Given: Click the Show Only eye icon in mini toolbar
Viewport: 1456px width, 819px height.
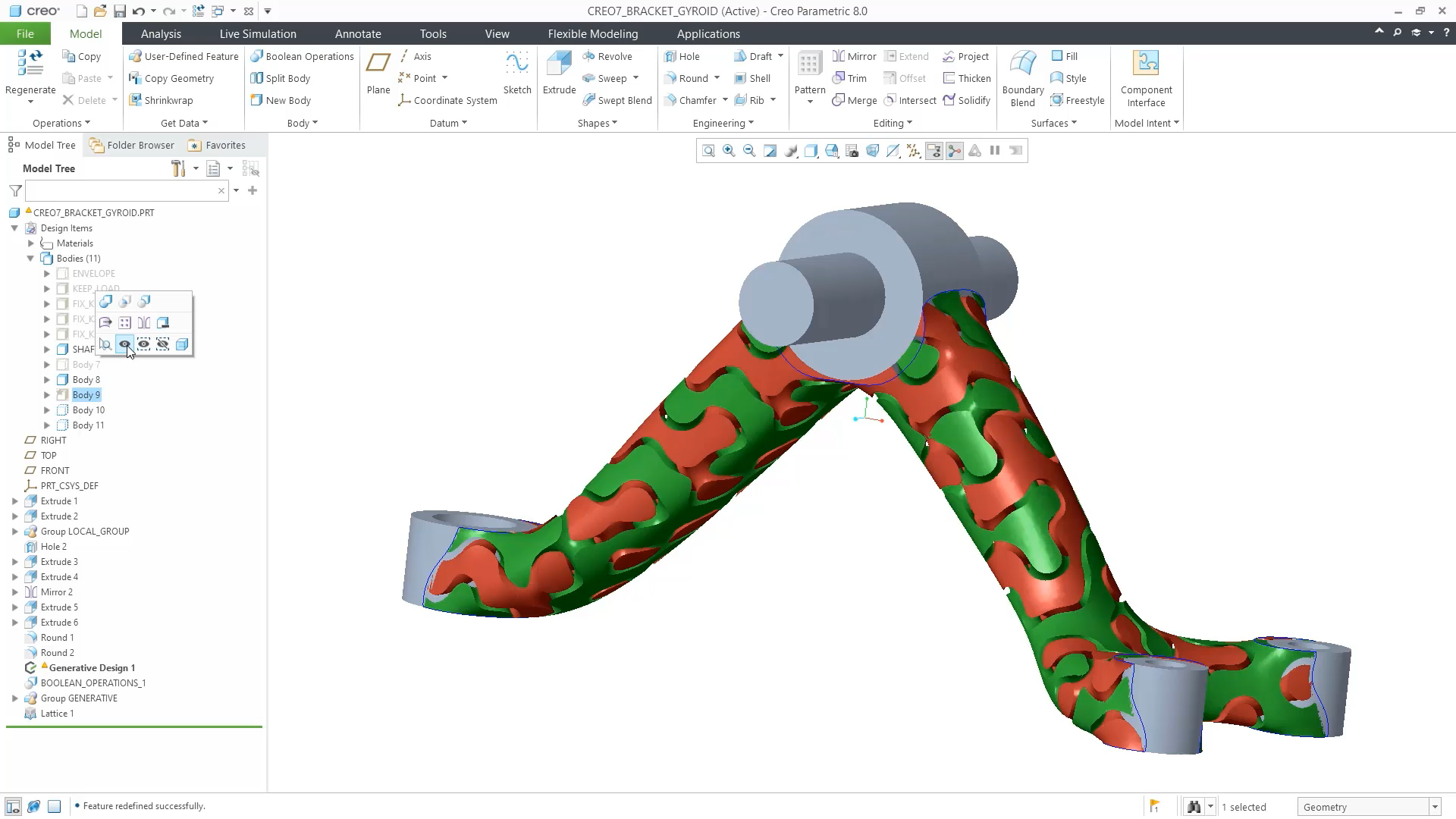Looking at the screenshot, I should [143, 345].
